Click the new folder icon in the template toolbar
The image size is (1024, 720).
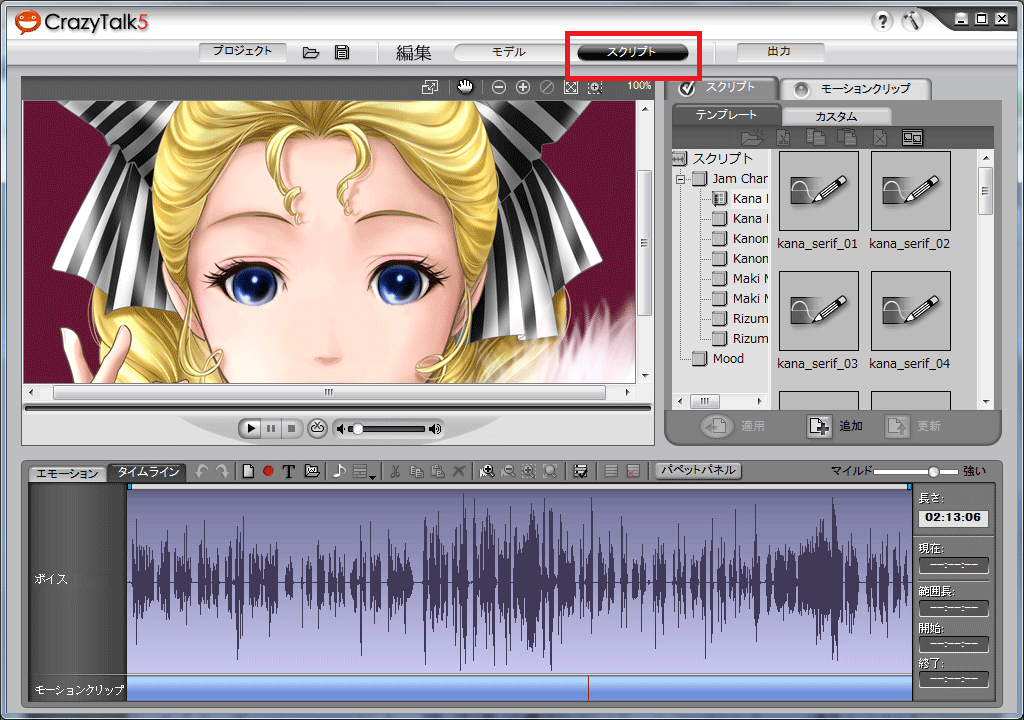pos(752,137)
